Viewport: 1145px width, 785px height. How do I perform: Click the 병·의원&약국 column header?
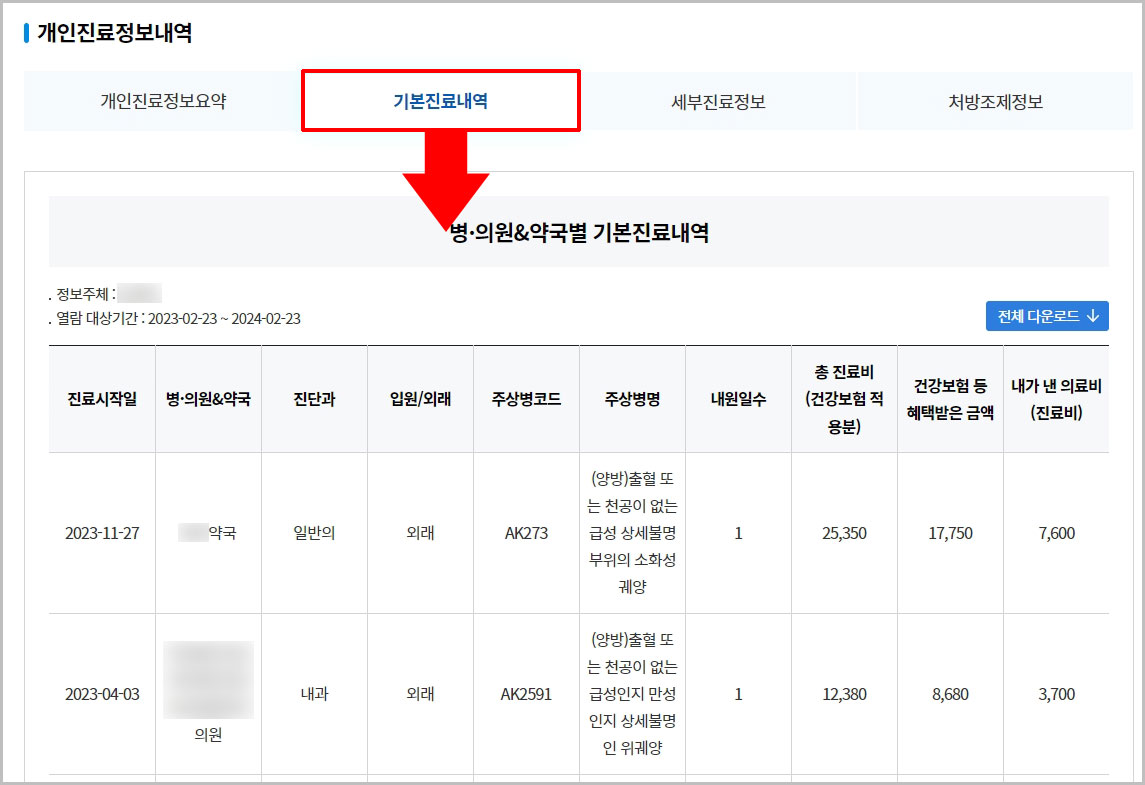point(209,398)
